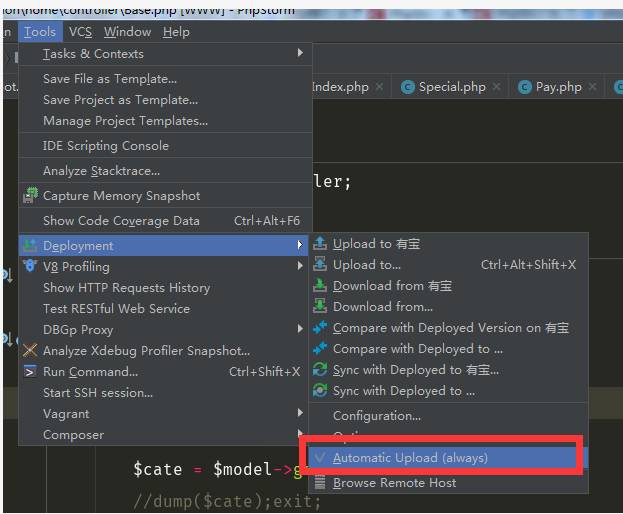The image size is (623, 514).
Task: Click Download from 有宝 icon
Action: pos(320,285)
